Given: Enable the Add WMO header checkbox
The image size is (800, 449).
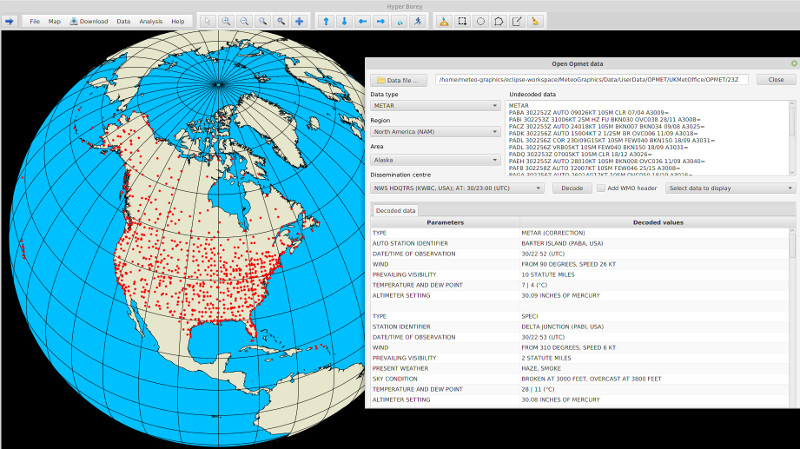Looking at the screenshot, I should [x=601, y=188].
